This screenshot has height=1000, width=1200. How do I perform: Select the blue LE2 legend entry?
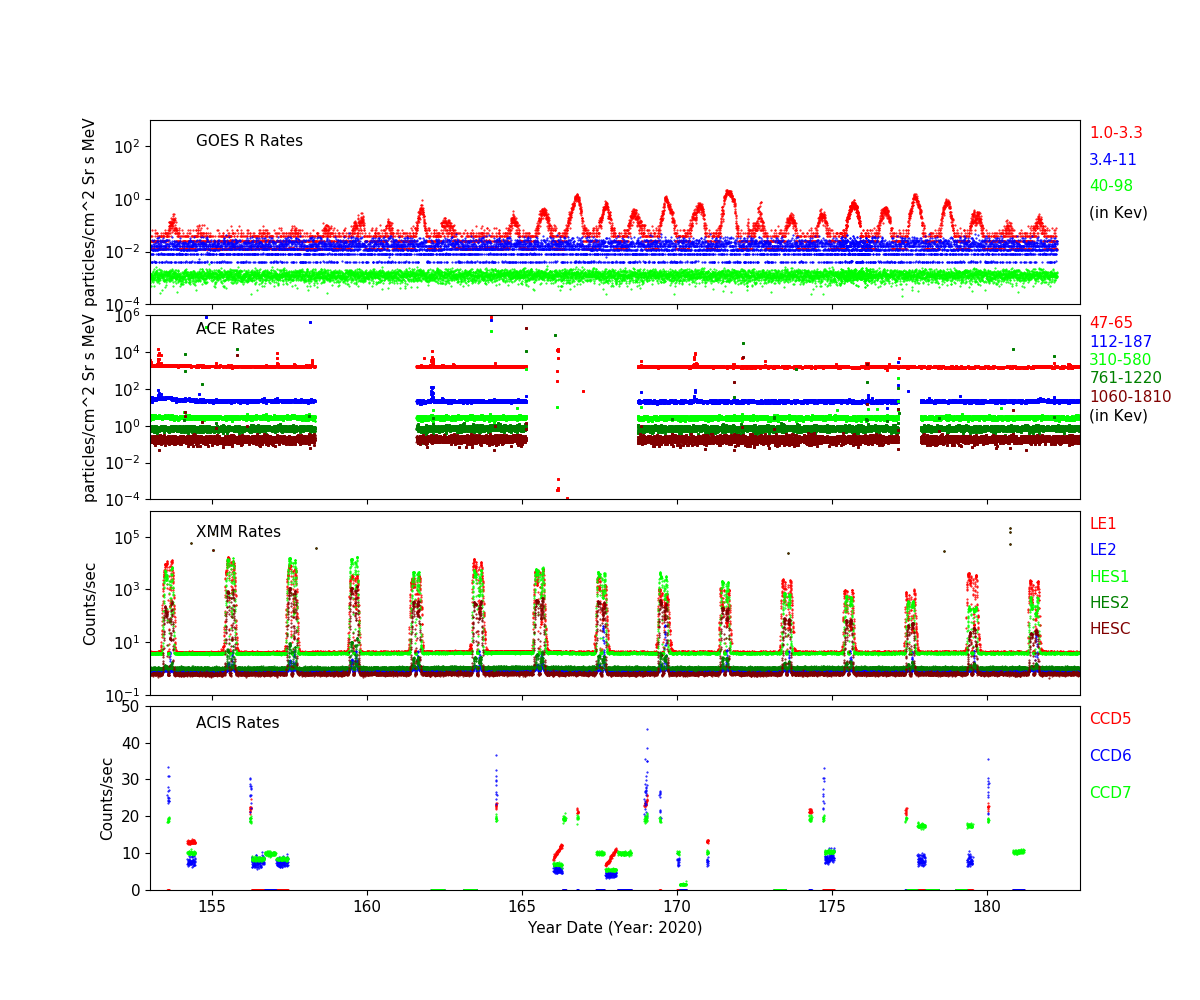tap(1102, 550)
